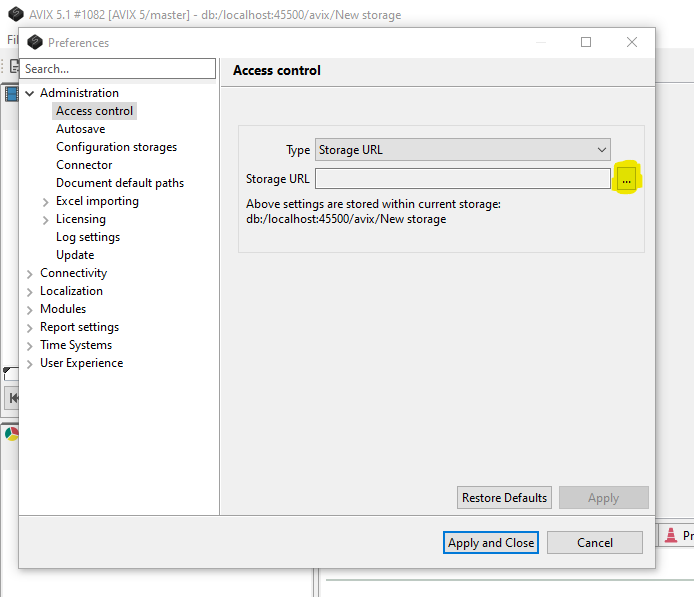Expand the Localization section

pos(29,291)
